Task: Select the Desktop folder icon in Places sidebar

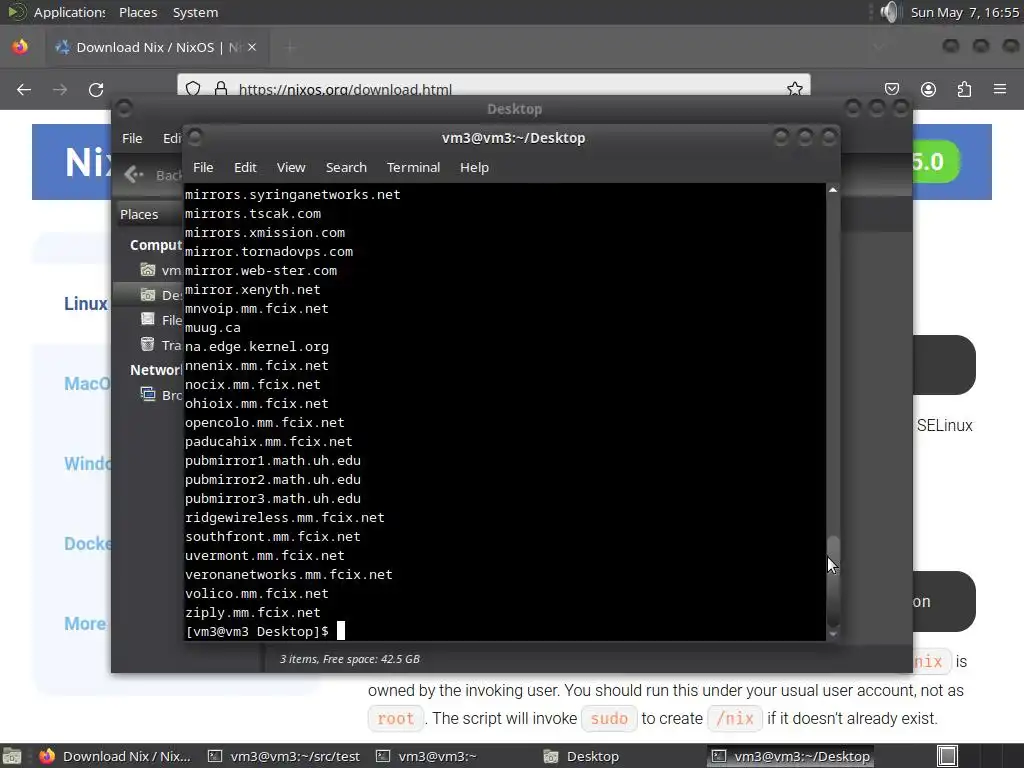Action: (148, 295)
